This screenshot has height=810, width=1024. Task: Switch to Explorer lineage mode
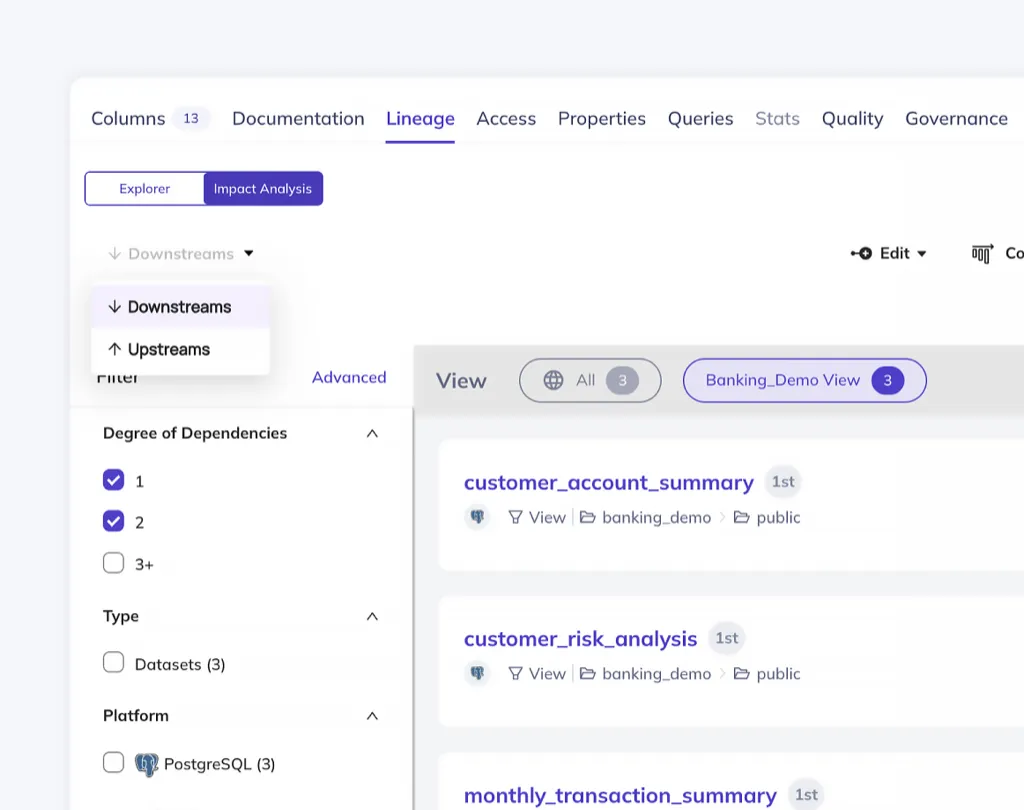145,189
